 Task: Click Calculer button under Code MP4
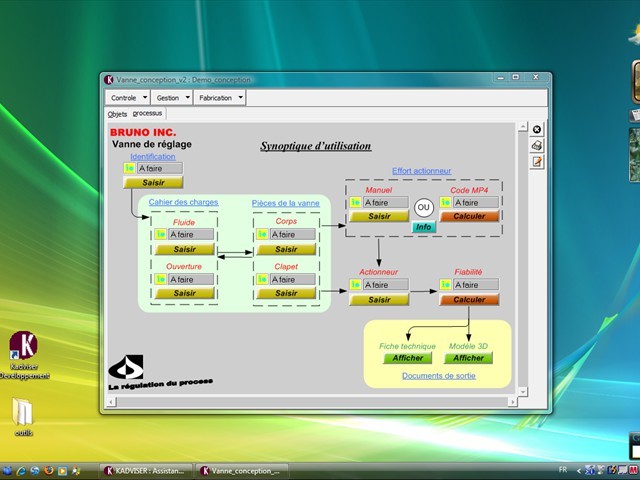[469, 216]
